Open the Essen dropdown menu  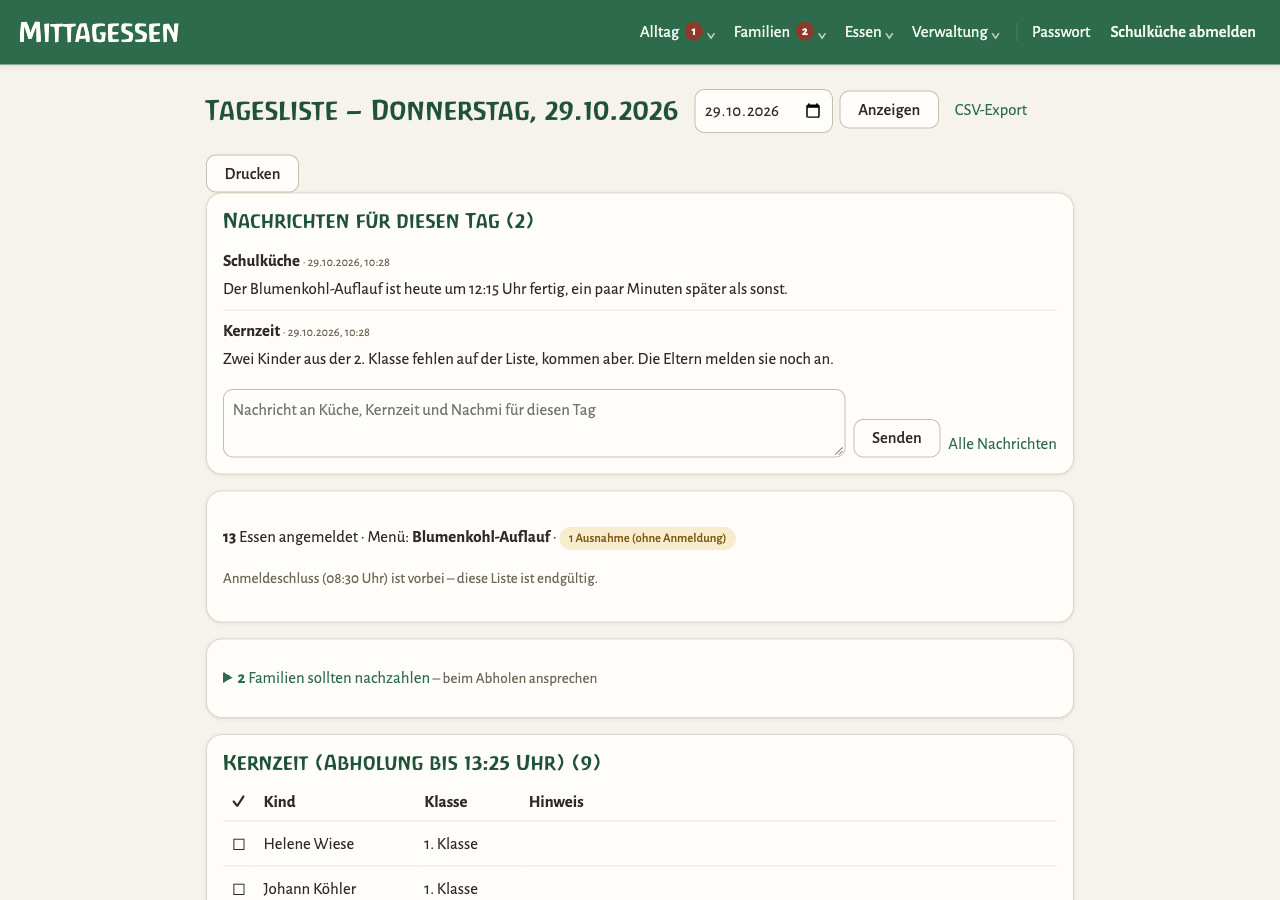coord(869,32)
